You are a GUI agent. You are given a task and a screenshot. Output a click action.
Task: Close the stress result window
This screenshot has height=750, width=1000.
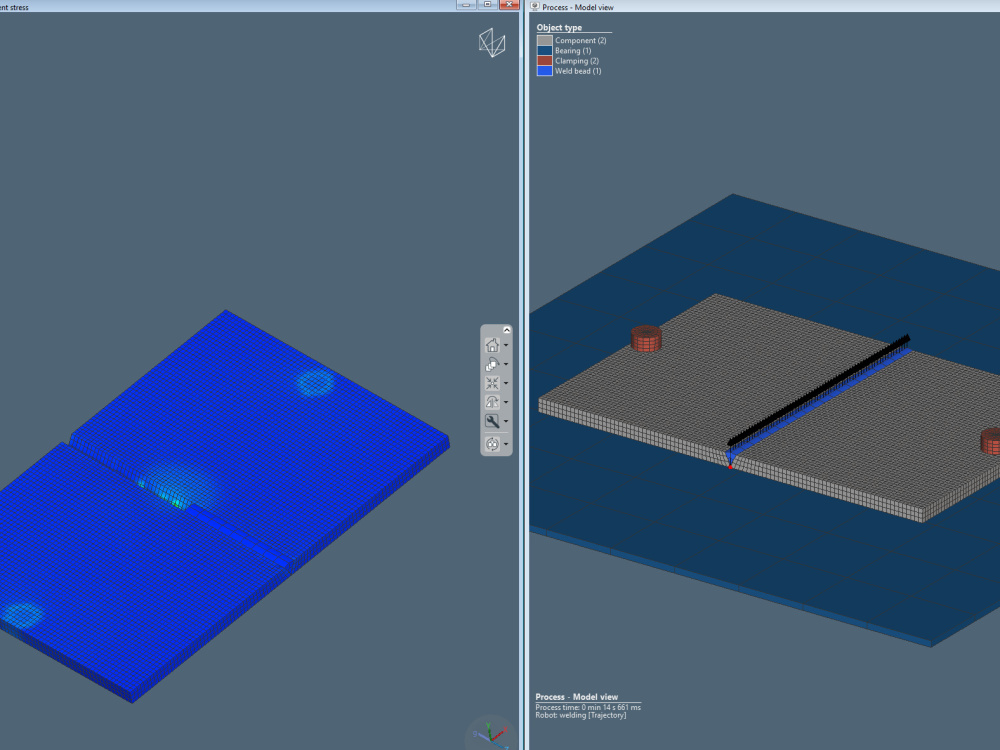[509, 4]
